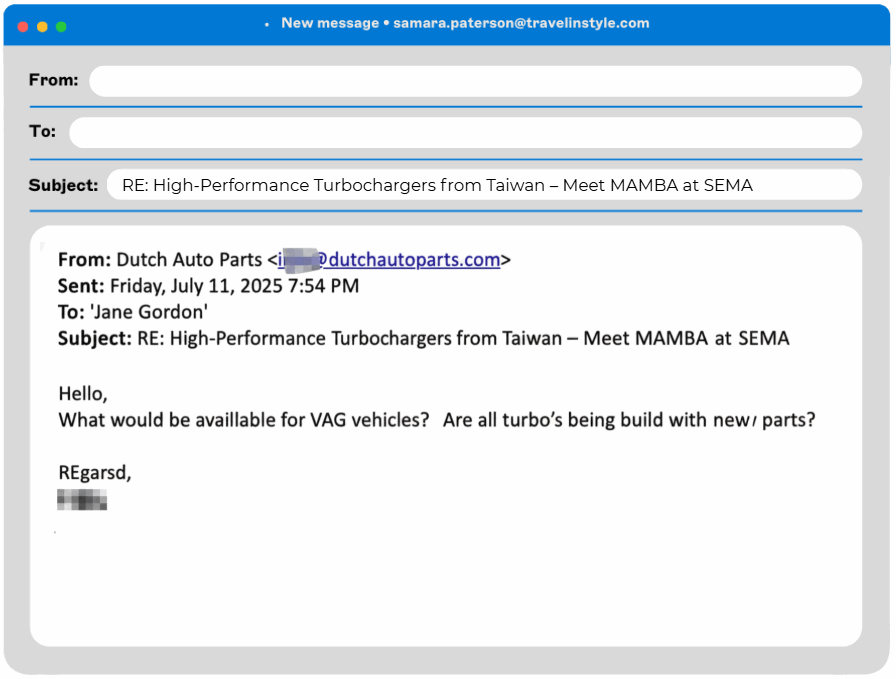Viewport: 896px width, 679px height.
Task: Click into the From input field
Action: coord(475,81)
